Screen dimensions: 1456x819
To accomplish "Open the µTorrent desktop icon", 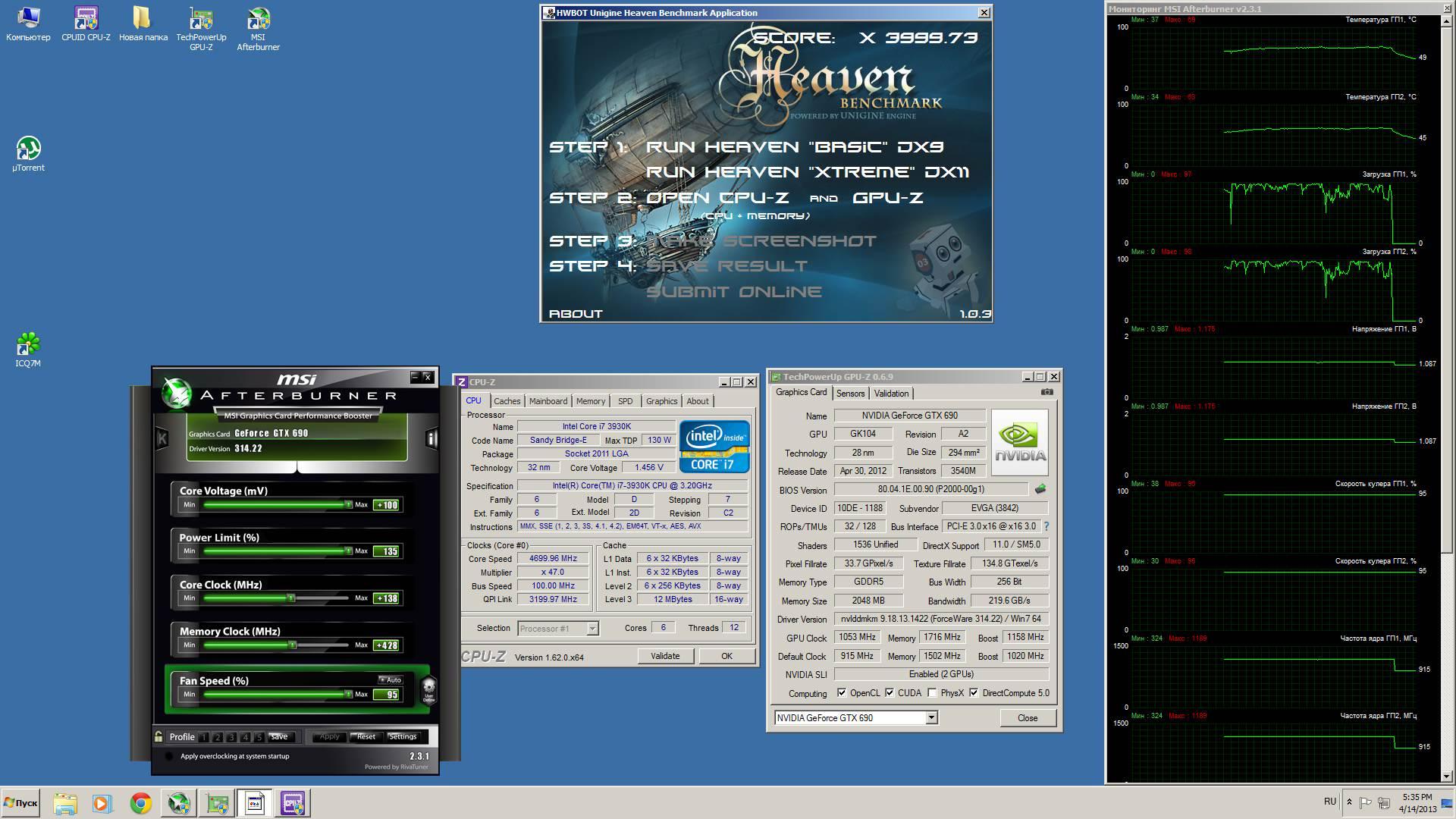I will [28, 154].
